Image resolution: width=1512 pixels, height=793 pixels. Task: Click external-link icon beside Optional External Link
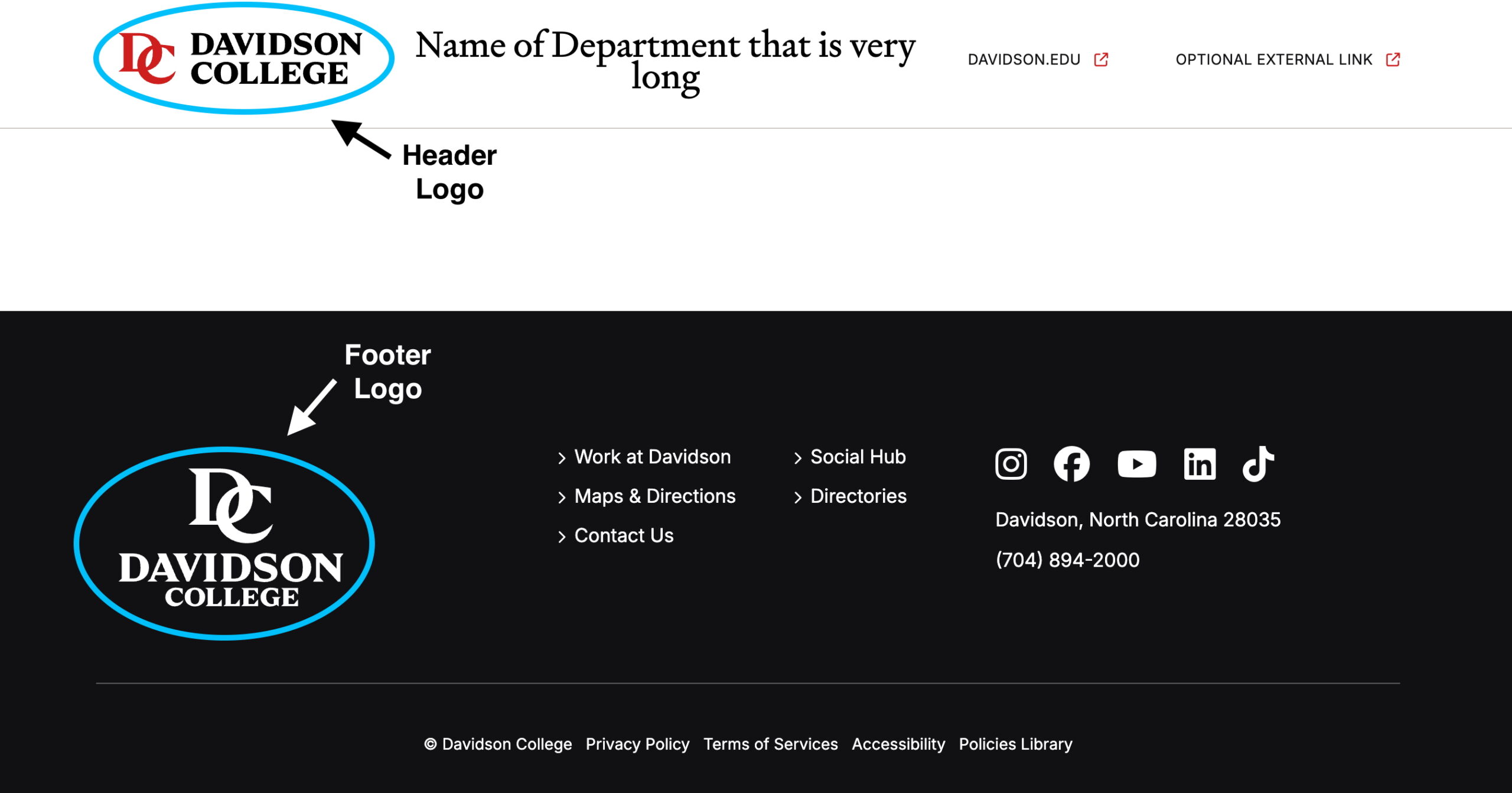[x=1393, y=60]
